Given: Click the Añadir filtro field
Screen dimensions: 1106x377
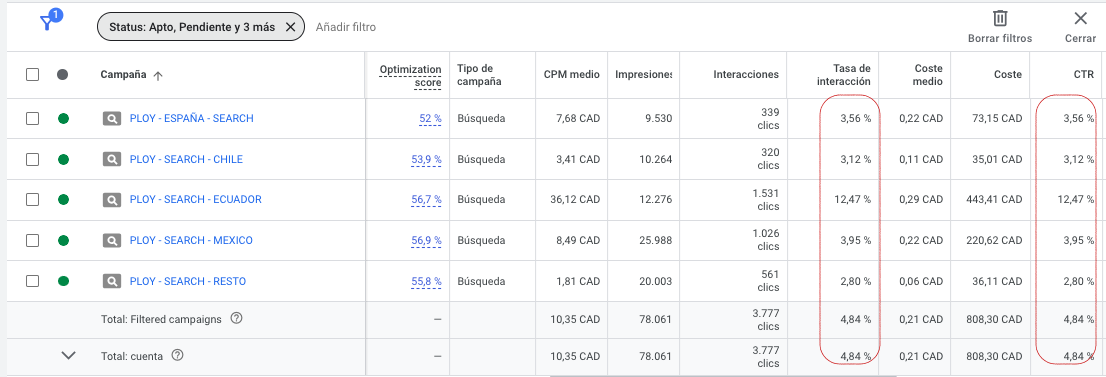Looking at the screenshot, I should point(346,28).
